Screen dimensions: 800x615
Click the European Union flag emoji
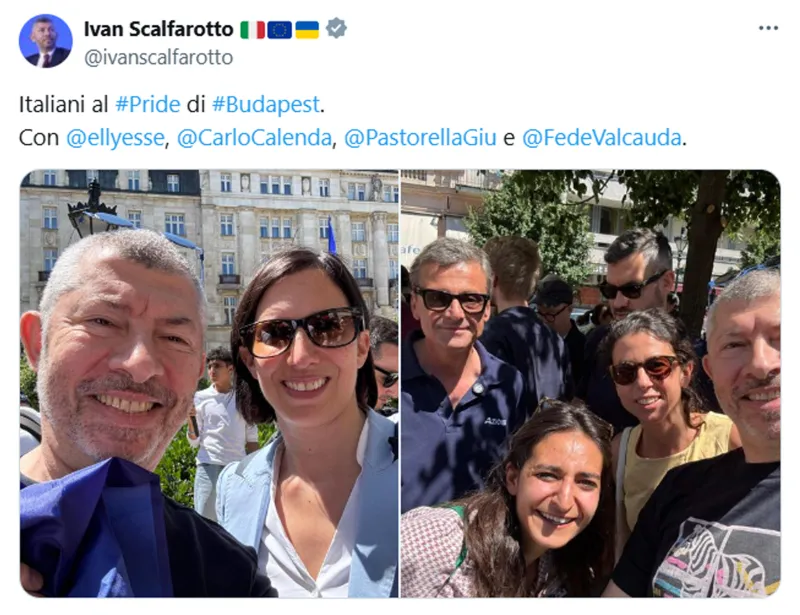pos(280,29)
